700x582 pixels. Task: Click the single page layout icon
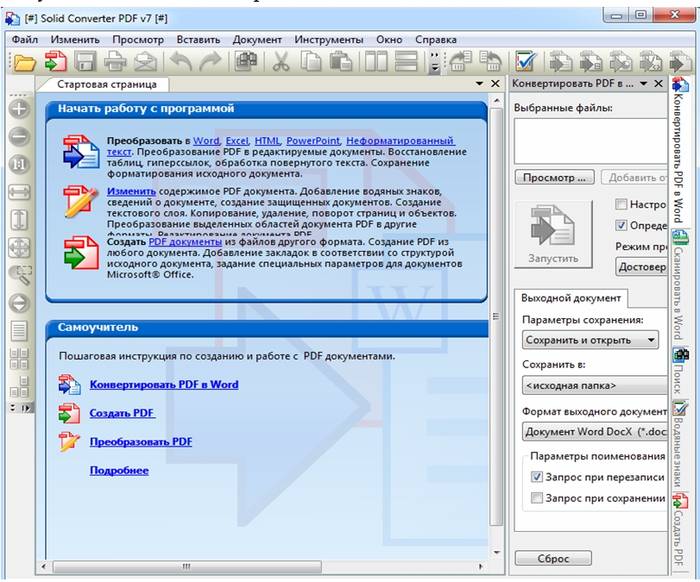pos(19,331)
